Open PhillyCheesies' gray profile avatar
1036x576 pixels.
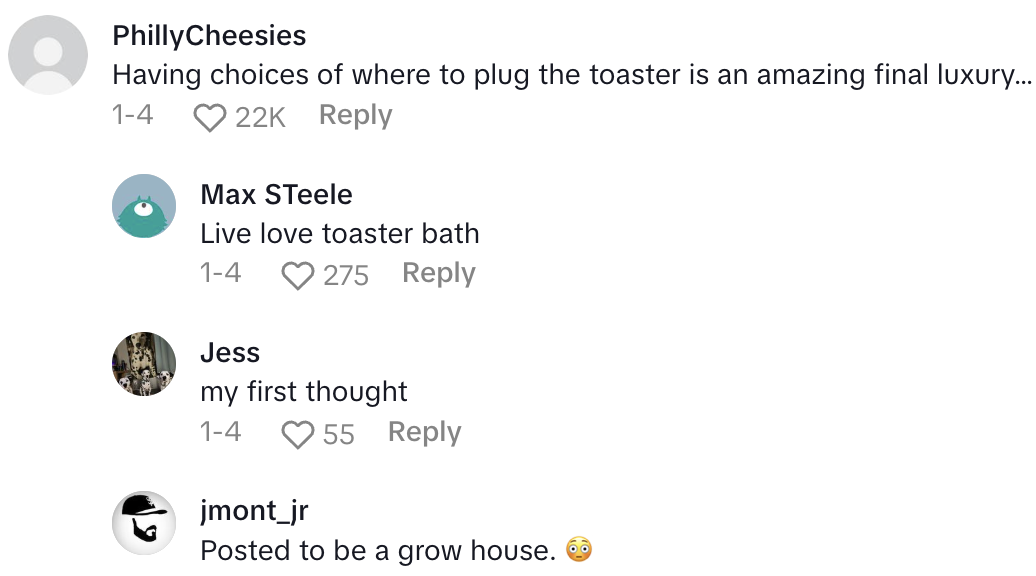point(48,55)
